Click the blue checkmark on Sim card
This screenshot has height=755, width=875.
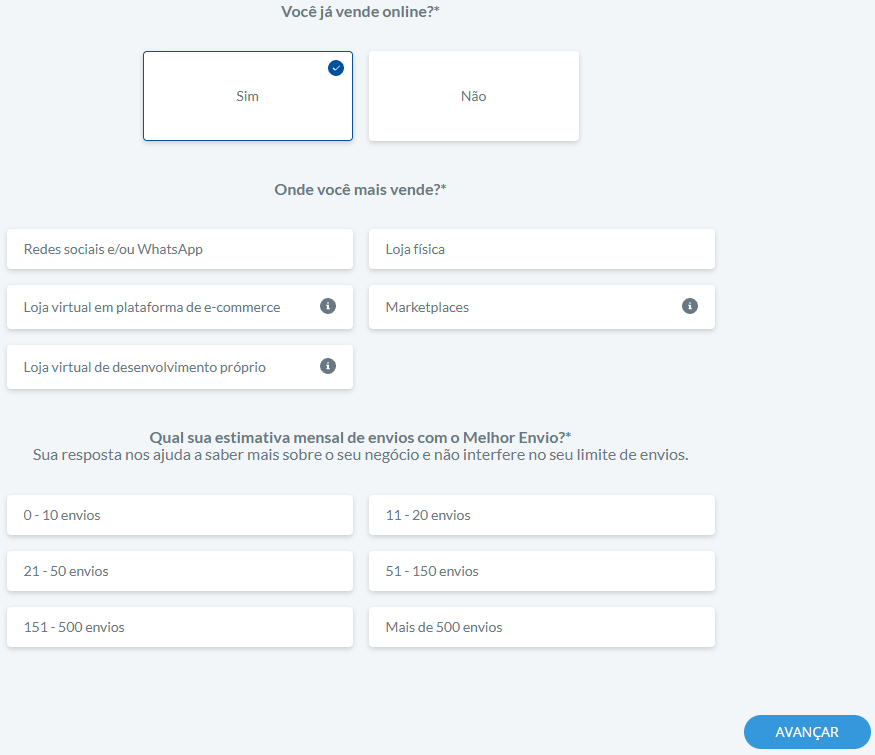point(336,68)
